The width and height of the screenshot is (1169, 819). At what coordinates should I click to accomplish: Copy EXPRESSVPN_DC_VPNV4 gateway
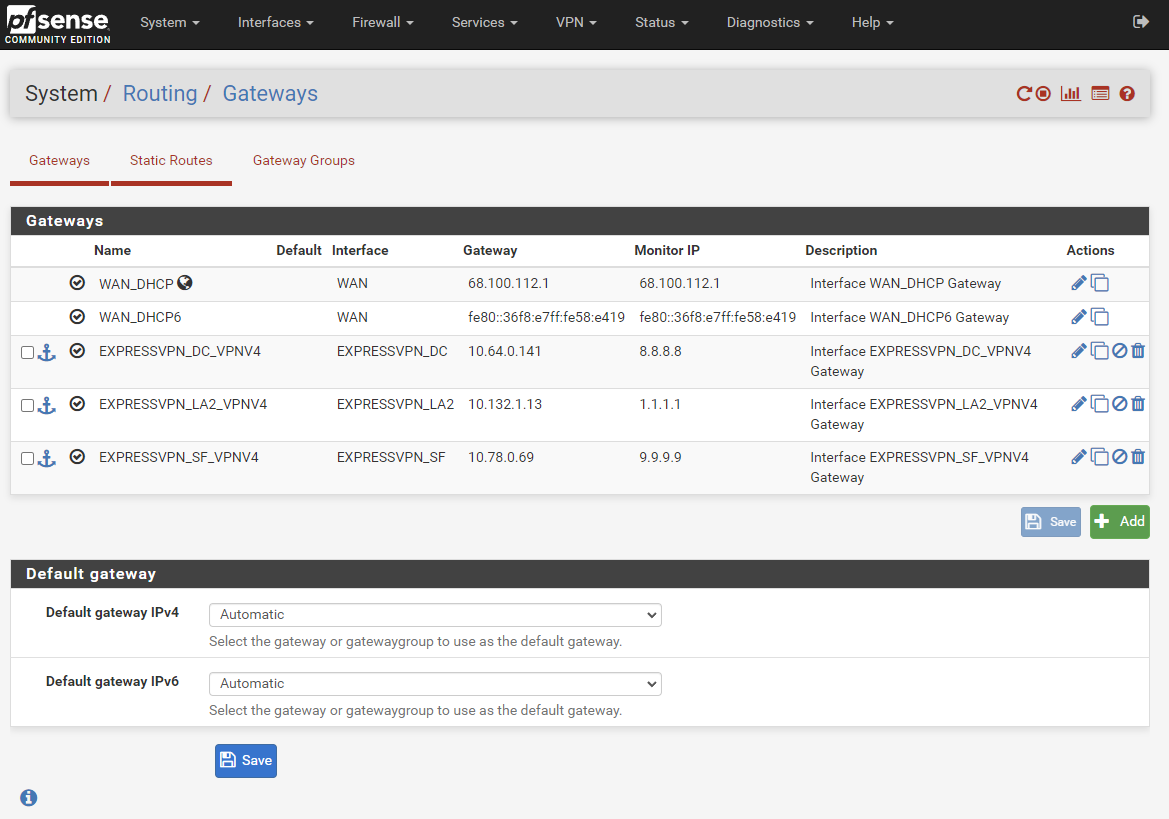pos(1100,350)
